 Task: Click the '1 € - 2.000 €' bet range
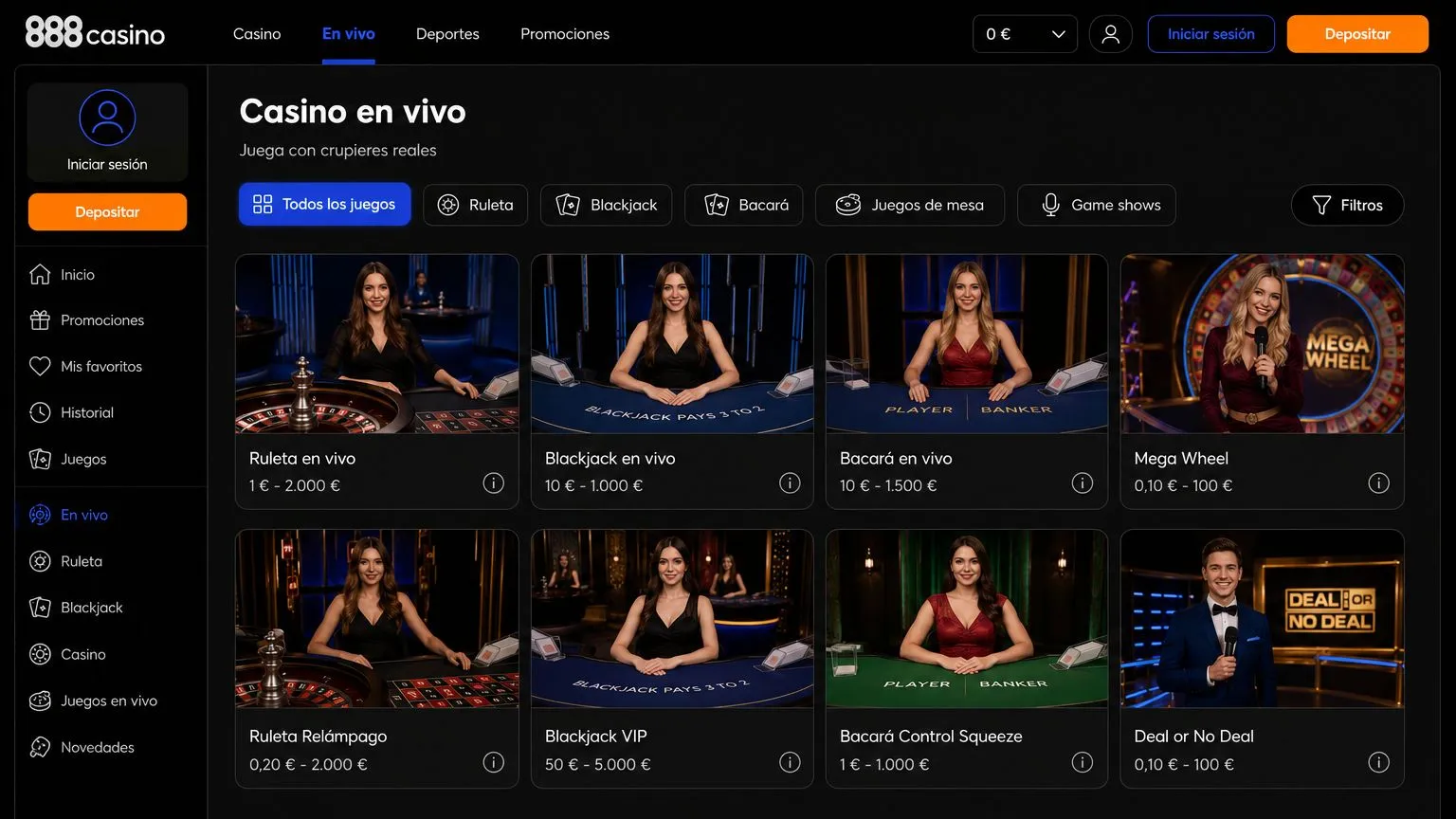coord(295,485)
